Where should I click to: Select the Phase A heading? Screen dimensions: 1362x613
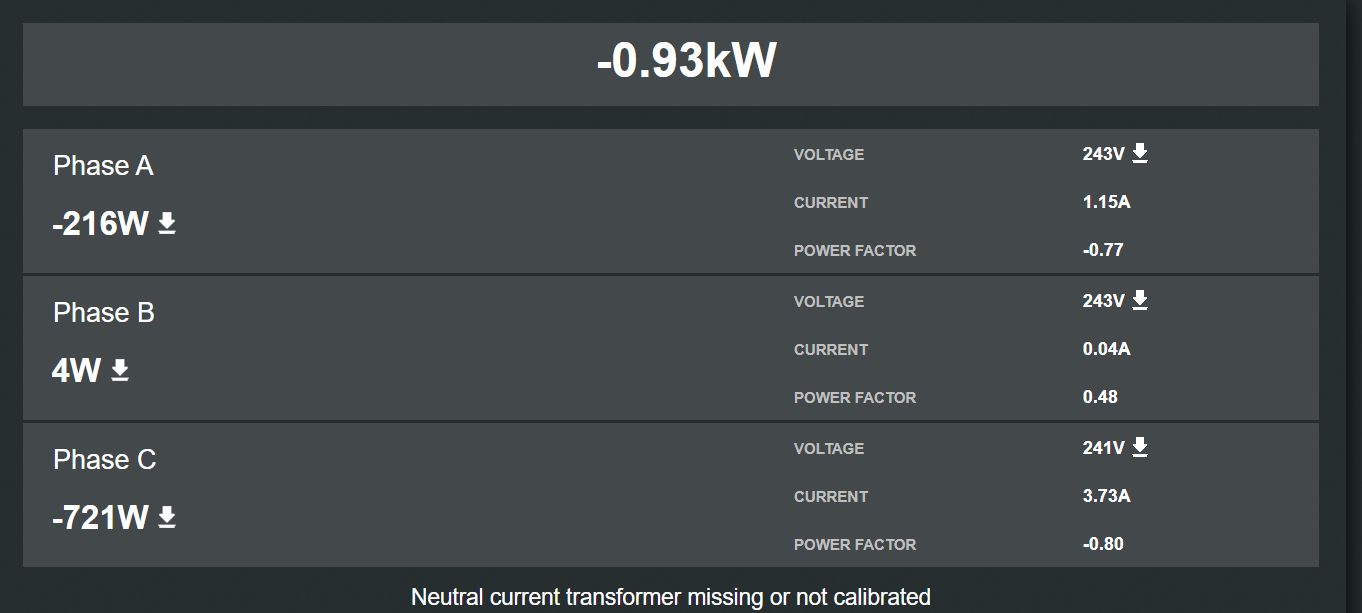[x=103, y=166]
